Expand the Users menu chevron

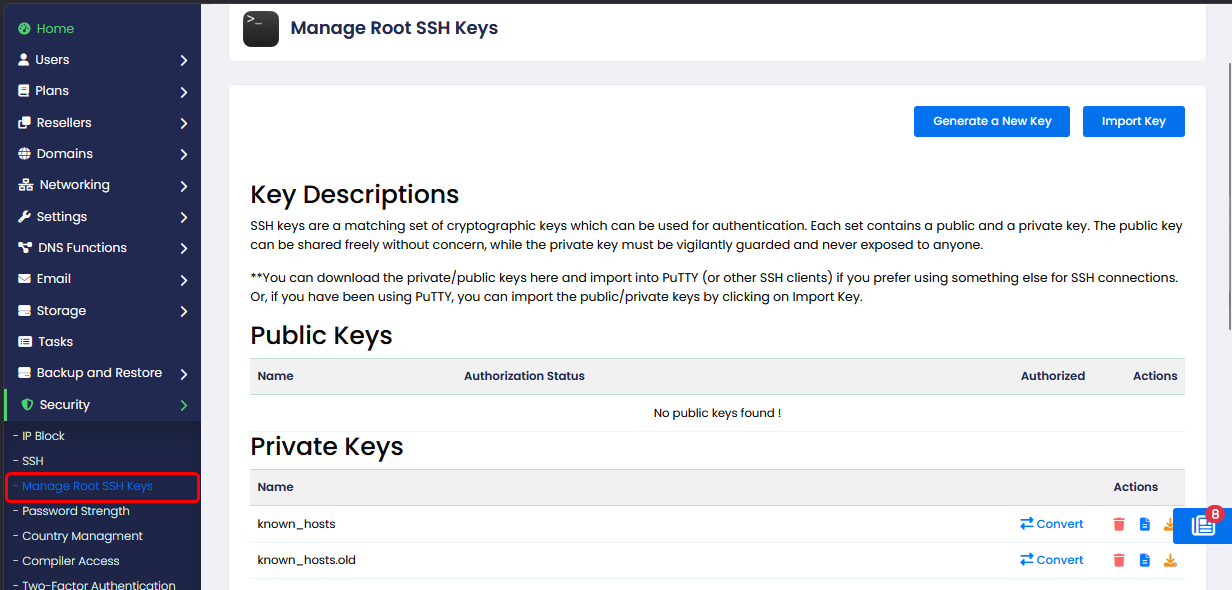pos(184,61)
